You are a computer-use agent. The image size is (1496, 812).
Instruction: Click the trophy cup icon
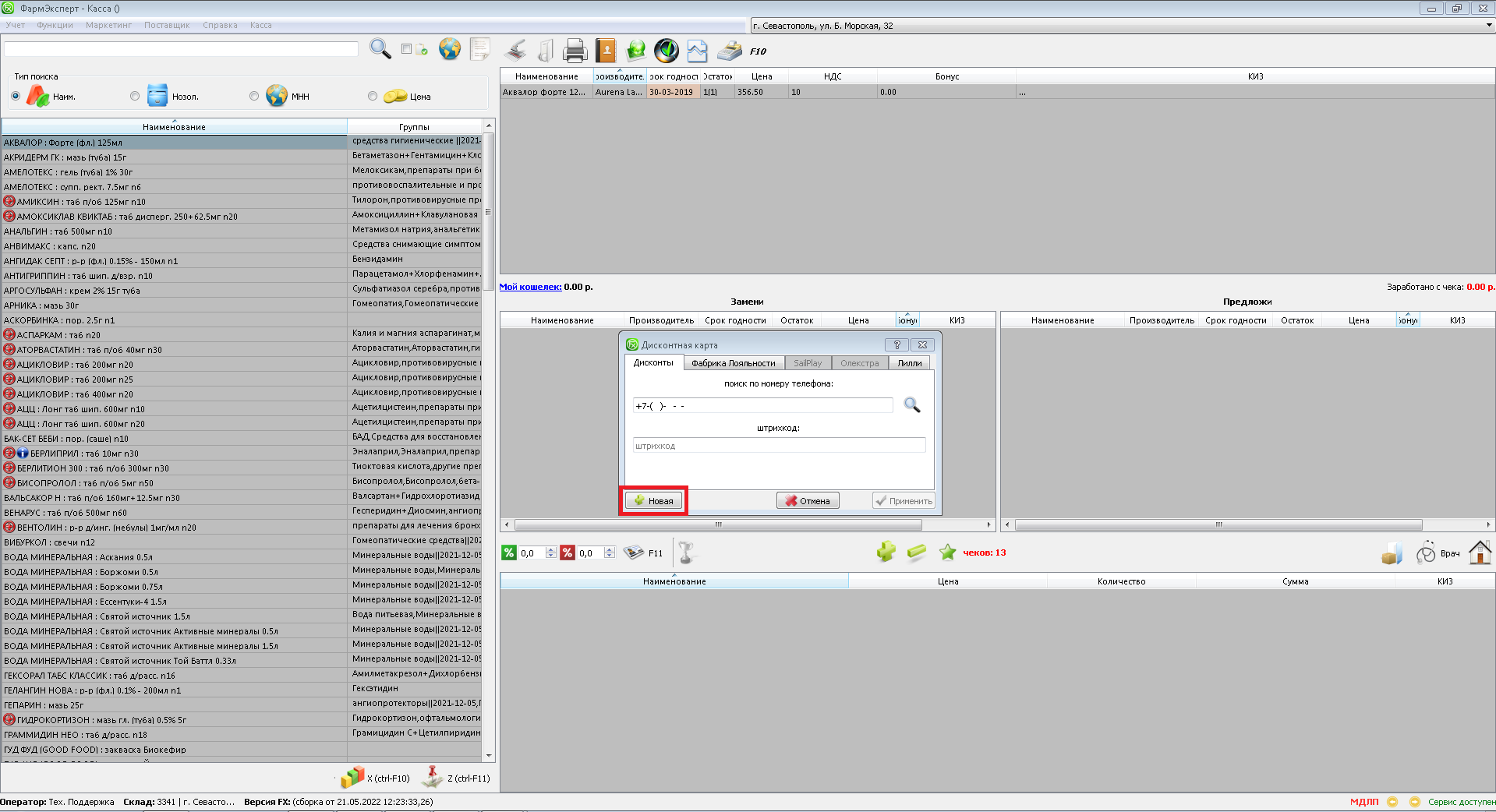click(686, 553)
